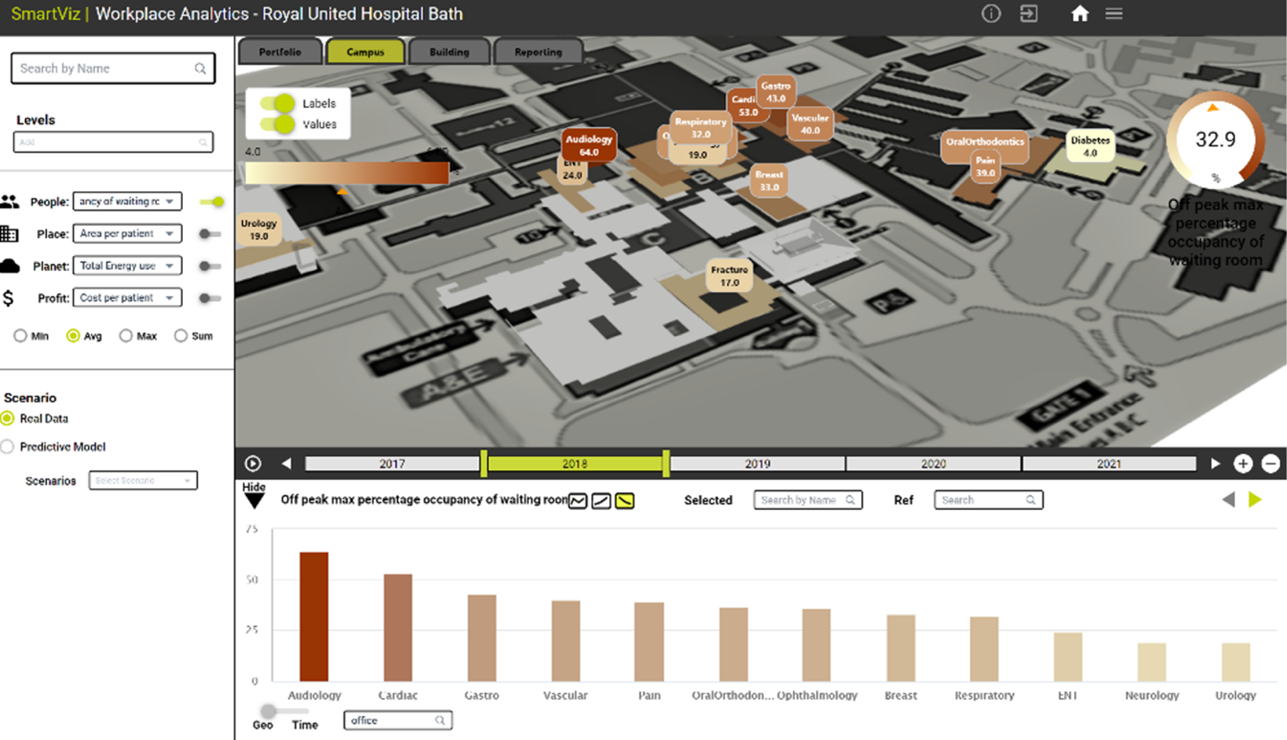Open the Profit metric dropdown
Image resolution: width=1287 pixels, height=740 pixels.
tap(127, 297)
